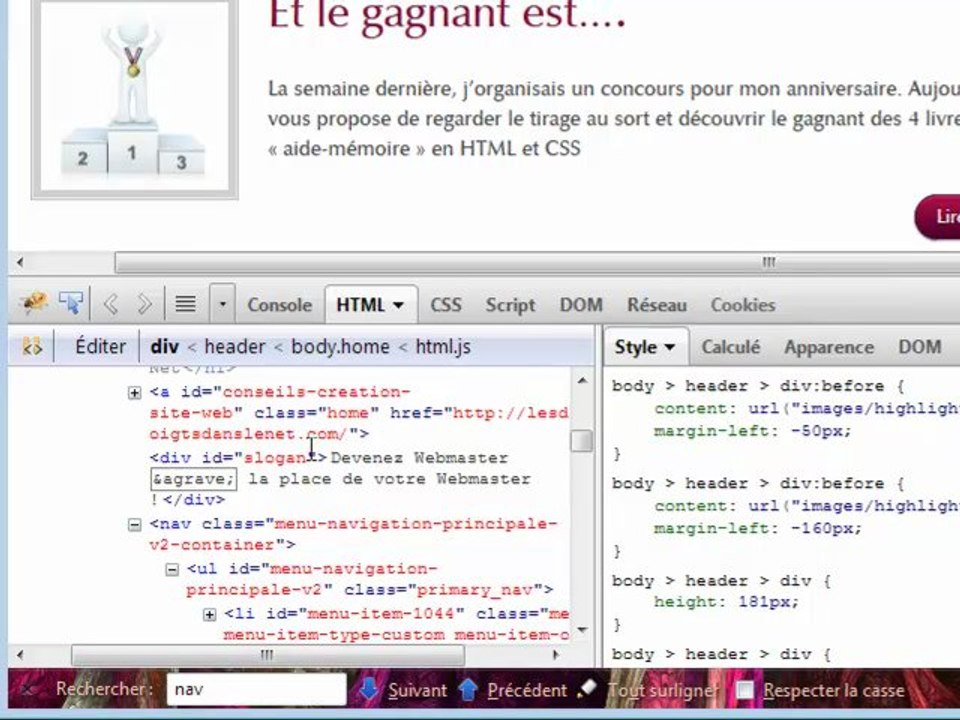Click the Lire read-more button
This screenshot has height=720, width=960.
938,217
